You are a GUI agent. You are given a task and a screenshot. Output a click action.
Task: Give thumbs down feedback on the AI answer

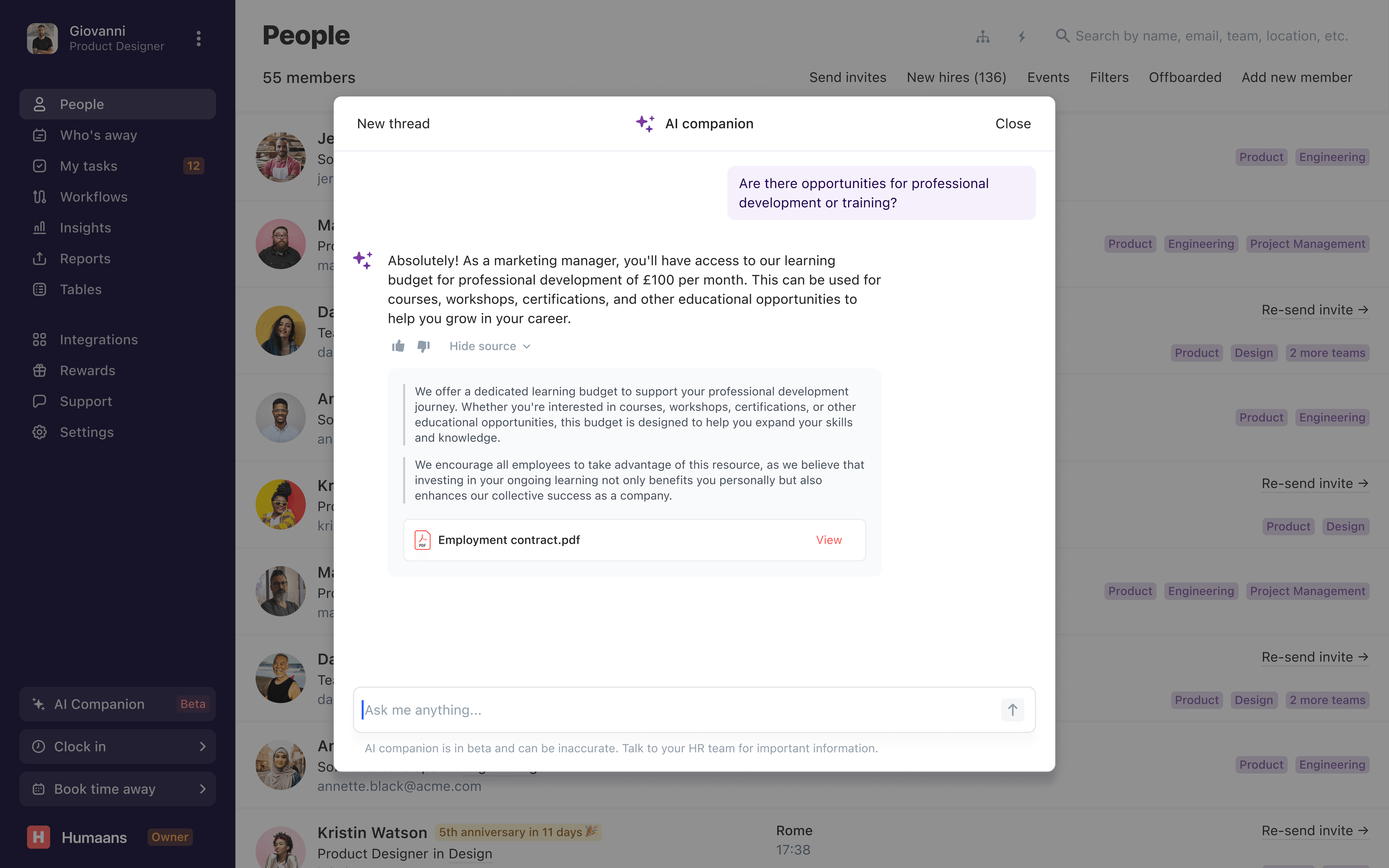424,345
